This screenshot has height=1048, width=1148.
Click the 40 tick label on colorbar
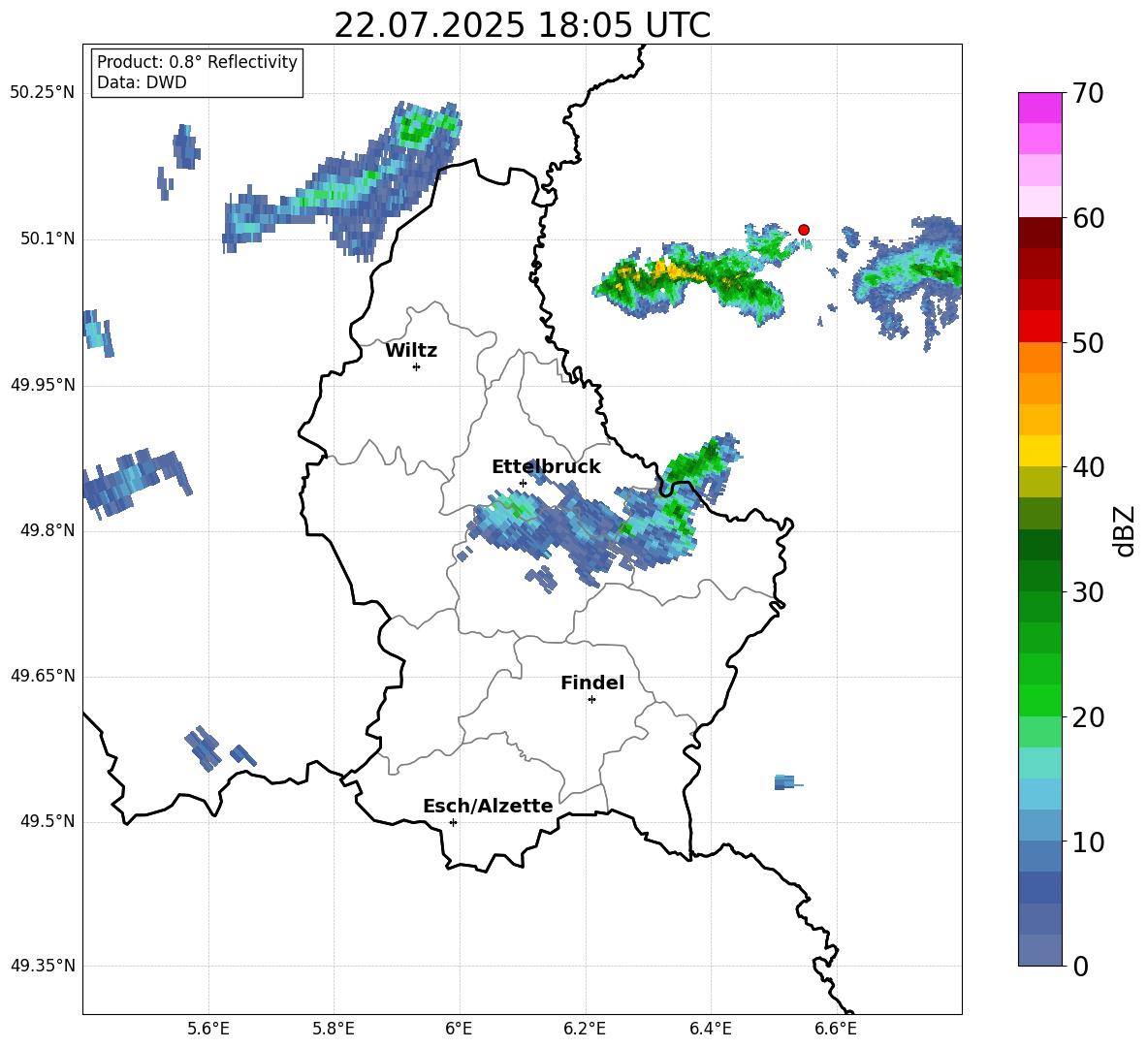coord(1088,467)
